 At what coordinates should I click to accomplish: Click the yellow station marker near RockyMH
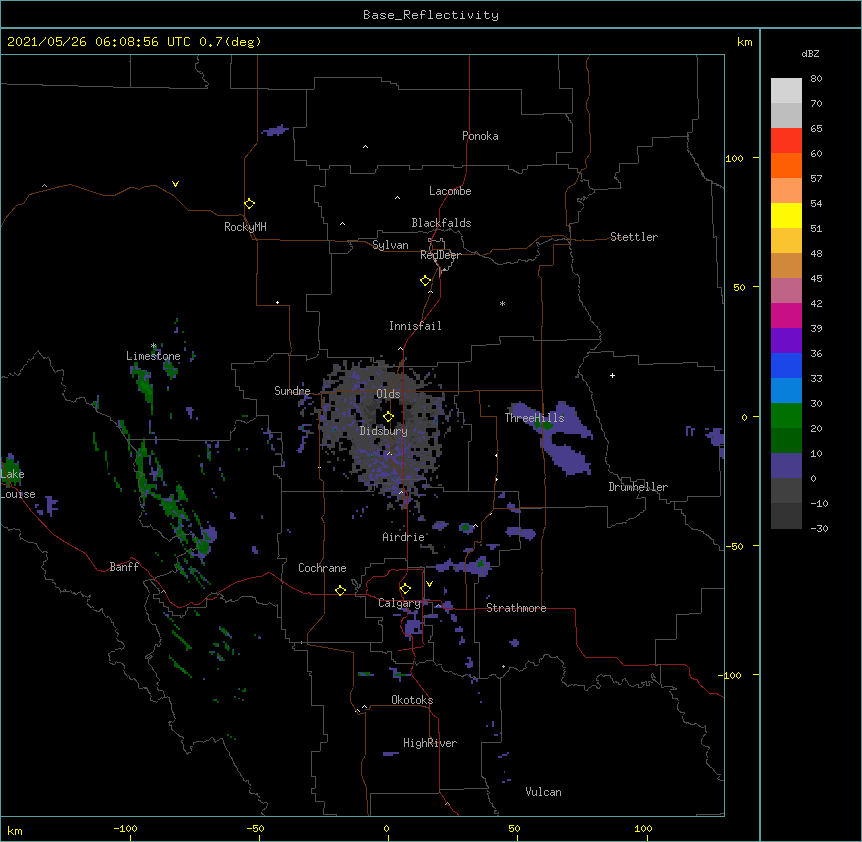[x=249, y=204]
